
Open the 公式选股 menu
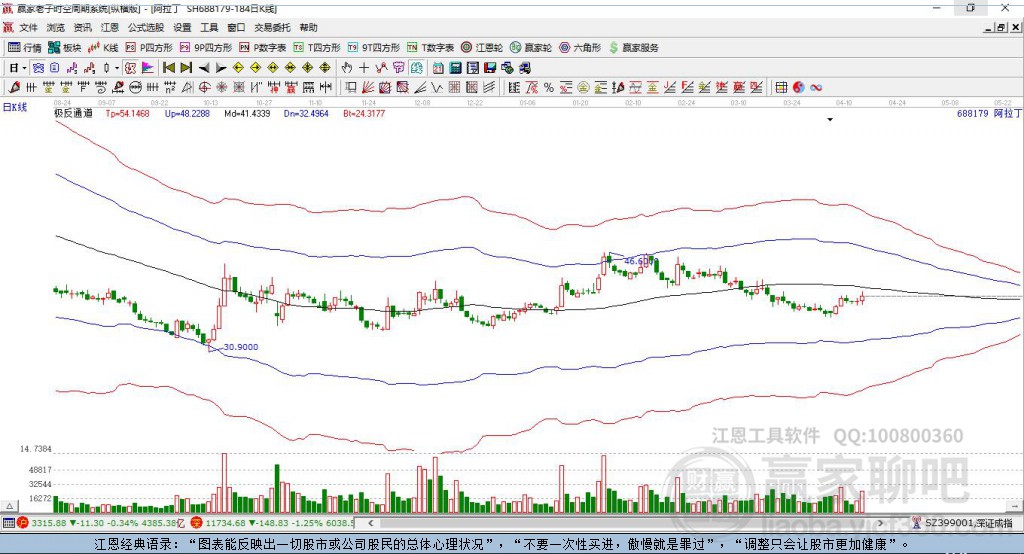(146, 27)
